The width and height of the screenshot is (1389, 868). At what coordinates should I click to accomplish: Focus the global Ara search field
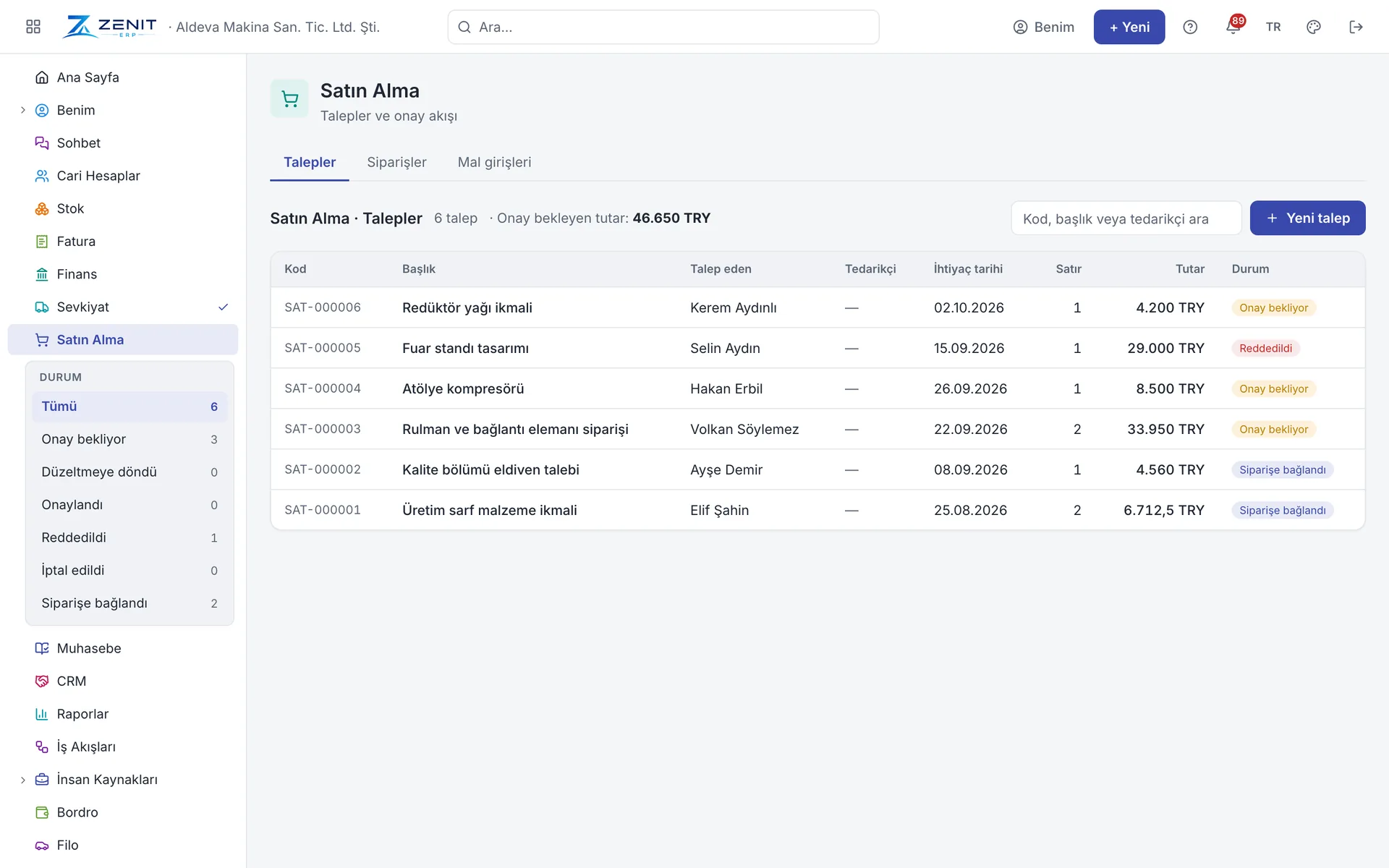click(x=663, y=27)
